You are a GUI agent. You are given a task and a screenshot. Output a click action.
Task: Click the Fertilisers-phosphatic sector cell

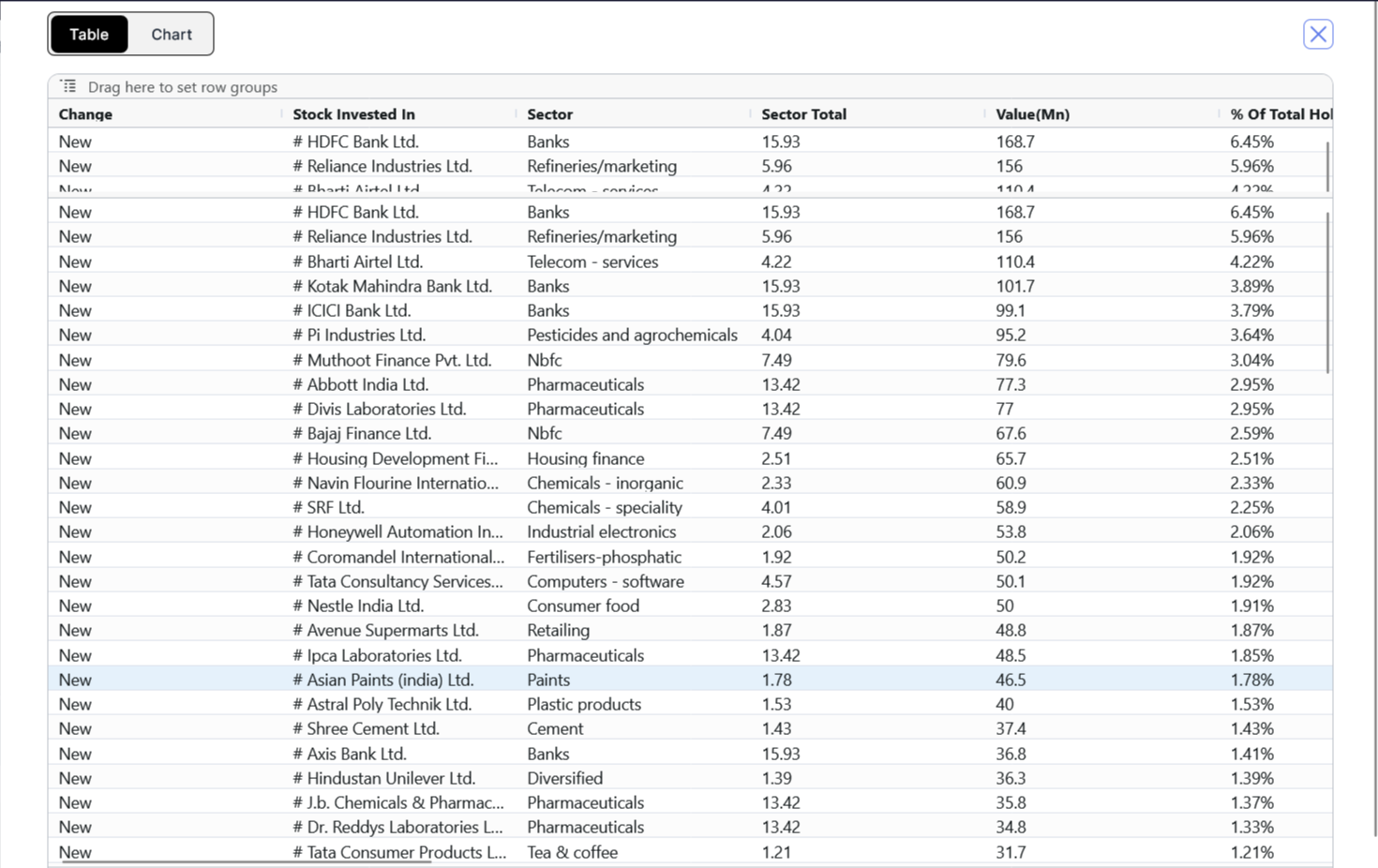634,557
